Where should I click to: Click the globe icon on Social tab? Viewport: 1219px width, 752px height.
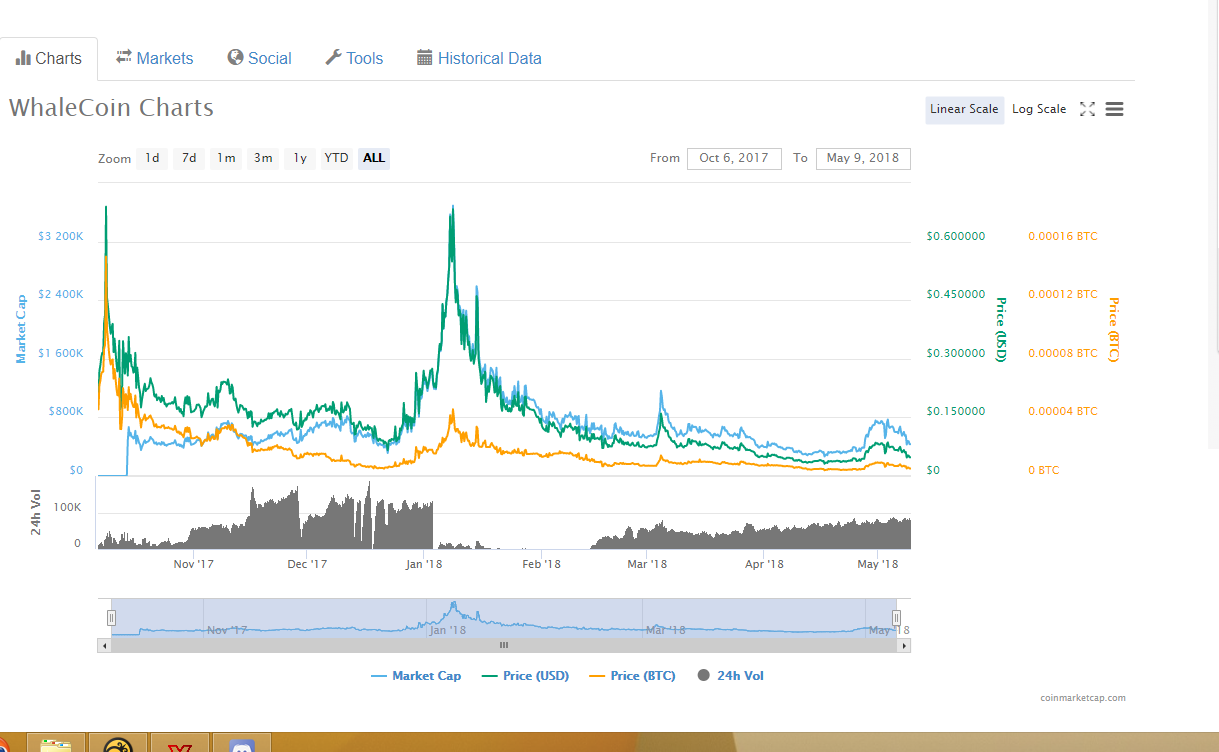pos(235,57)
